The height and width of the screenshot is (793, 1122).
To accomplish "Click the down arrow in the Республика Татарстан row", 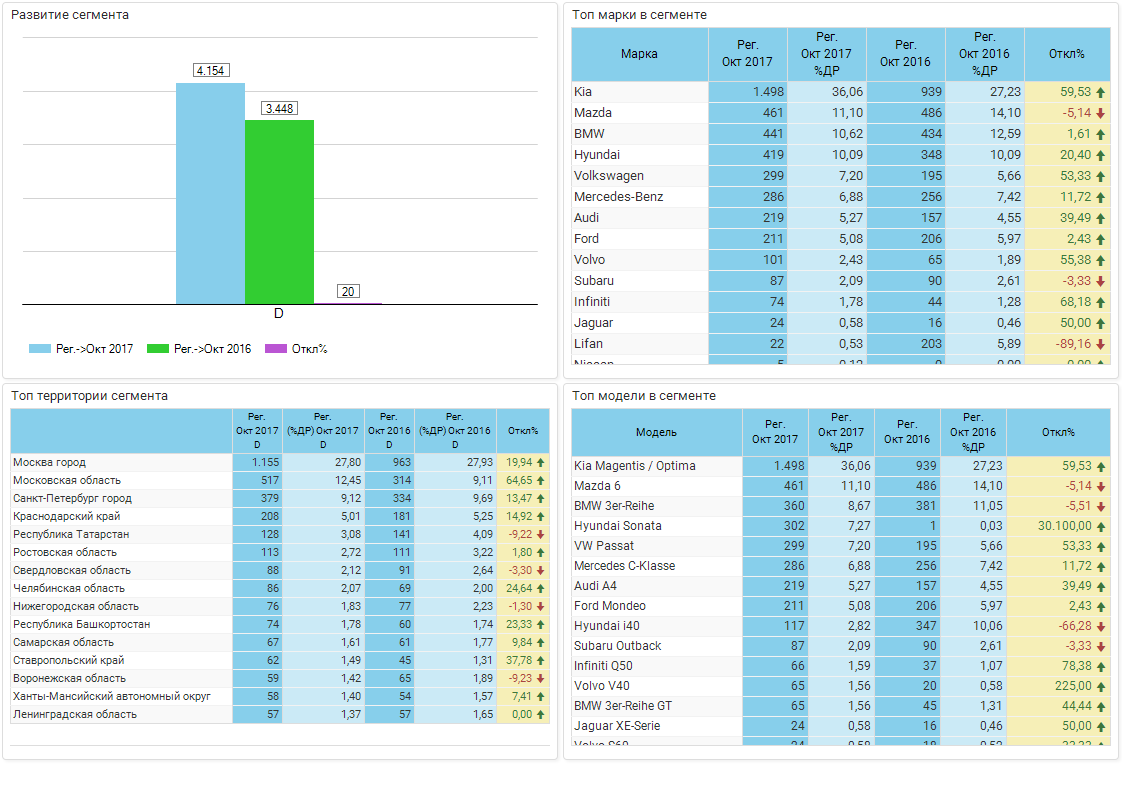I will (541, 535).
